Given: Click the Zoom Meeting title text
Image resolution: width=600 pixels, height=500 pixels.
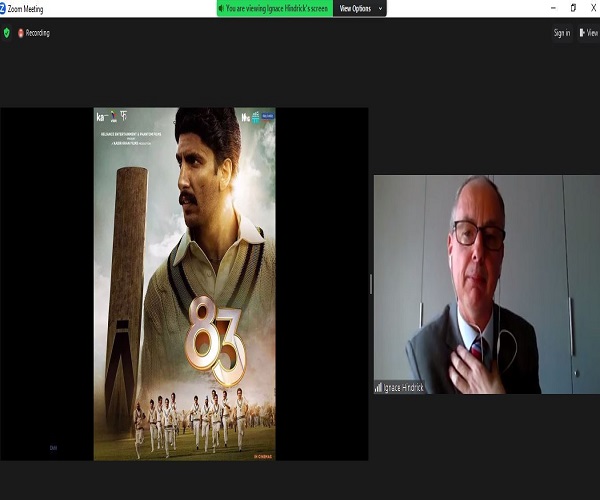Looking at the screenshot, I should click(25, 9).
